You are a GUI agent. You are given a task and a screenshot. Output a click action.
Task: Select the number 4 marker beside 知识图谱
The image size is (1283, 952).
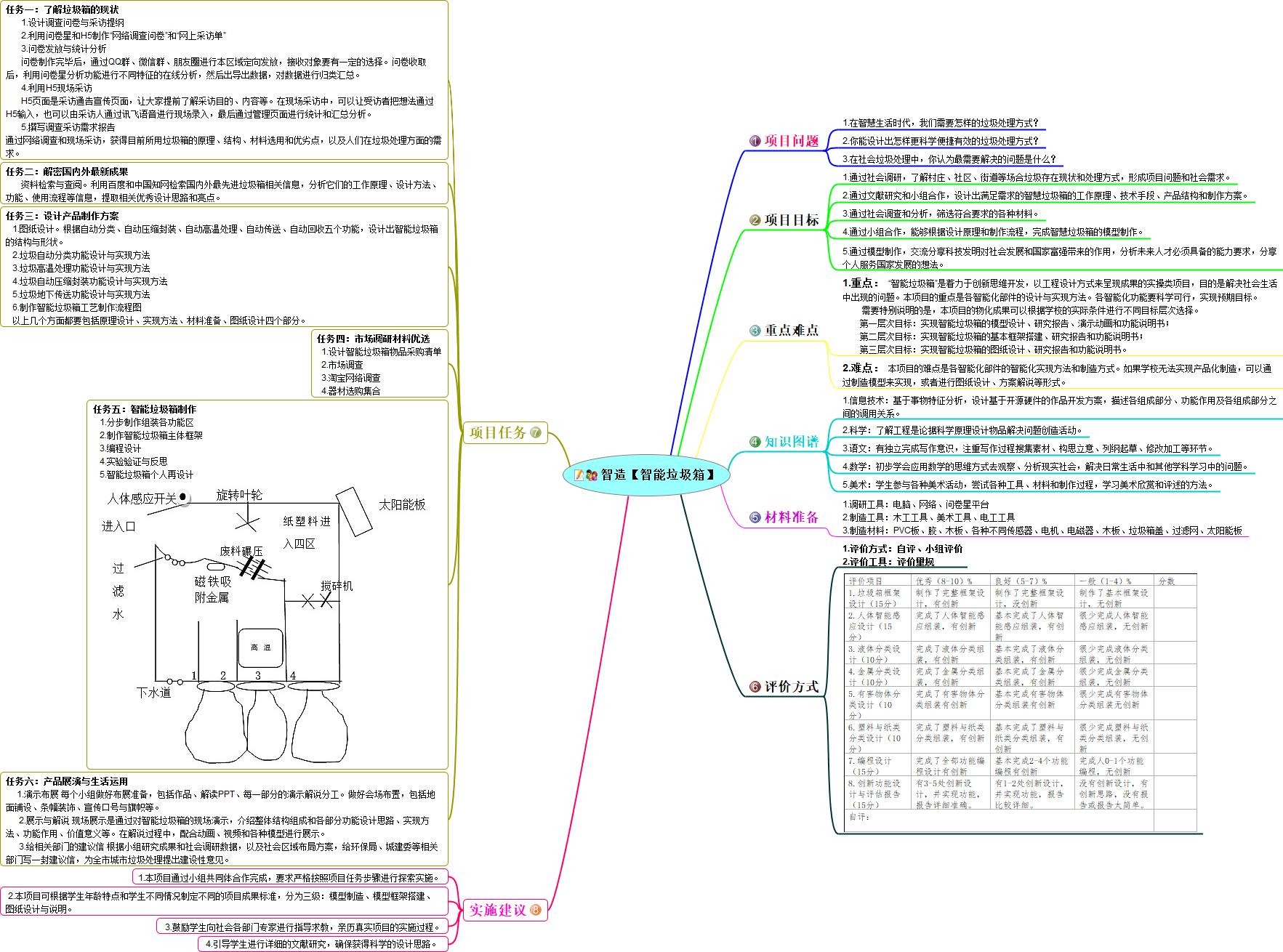coord(755,442)
